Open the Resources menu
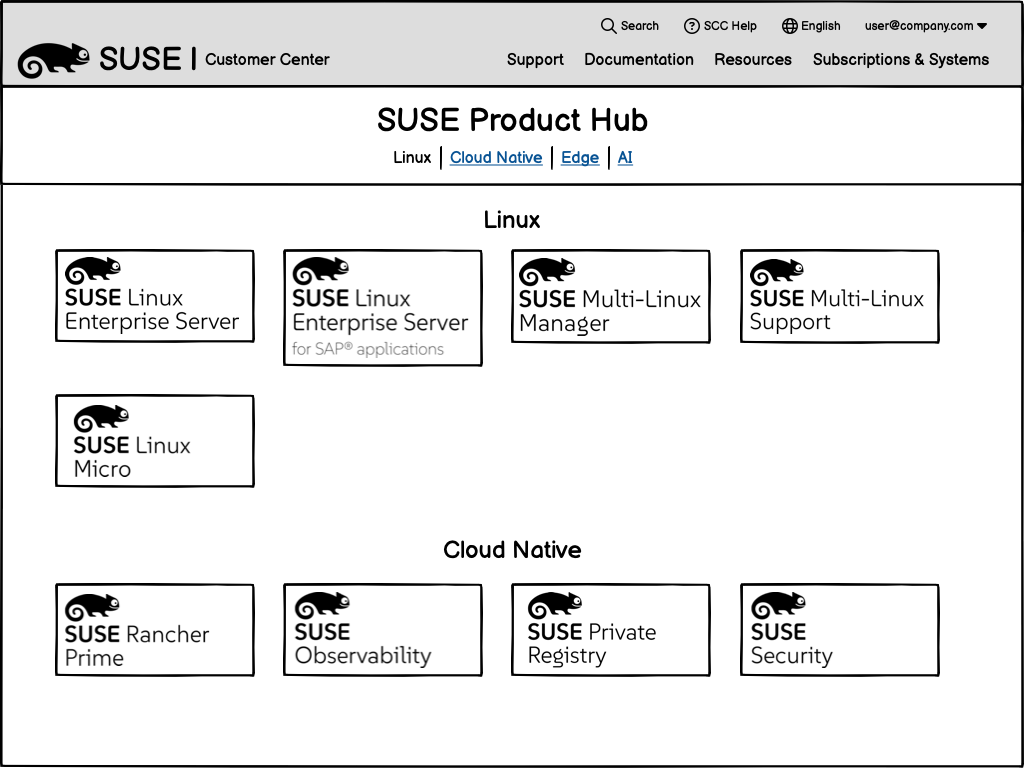Image resolution: width=1024 pixels, height=768 pixels. coord(752,59)
